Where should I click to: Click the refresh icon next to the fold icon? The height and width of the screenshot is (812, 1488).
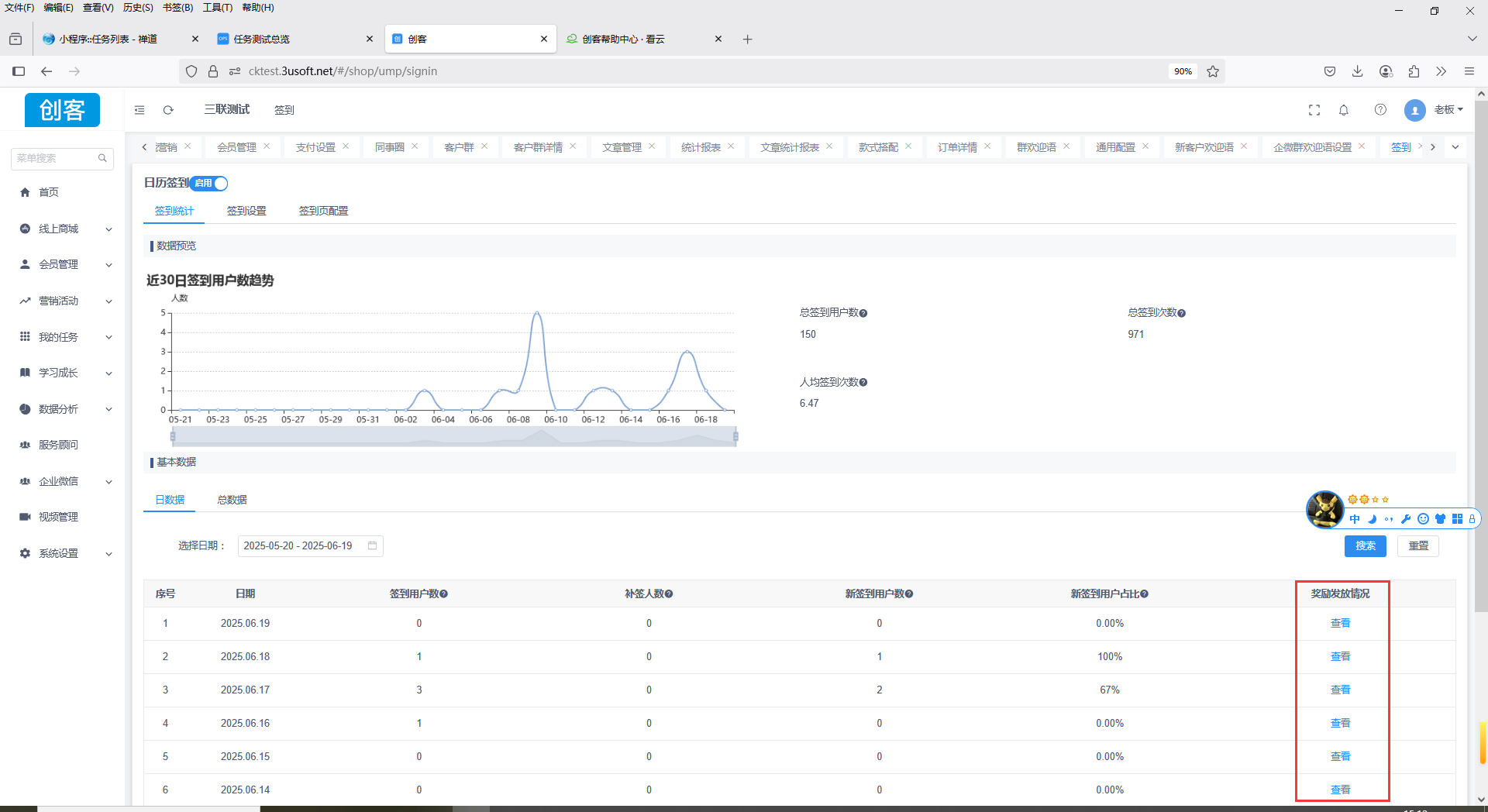168,110
